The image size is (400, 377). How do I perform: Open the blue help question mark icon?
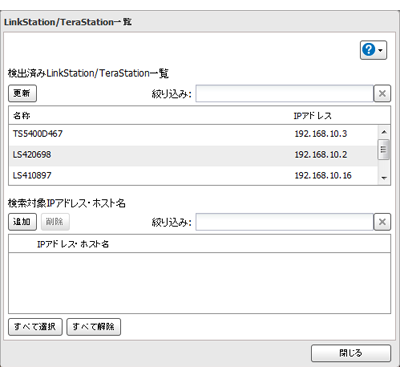(x=369, y=50)
